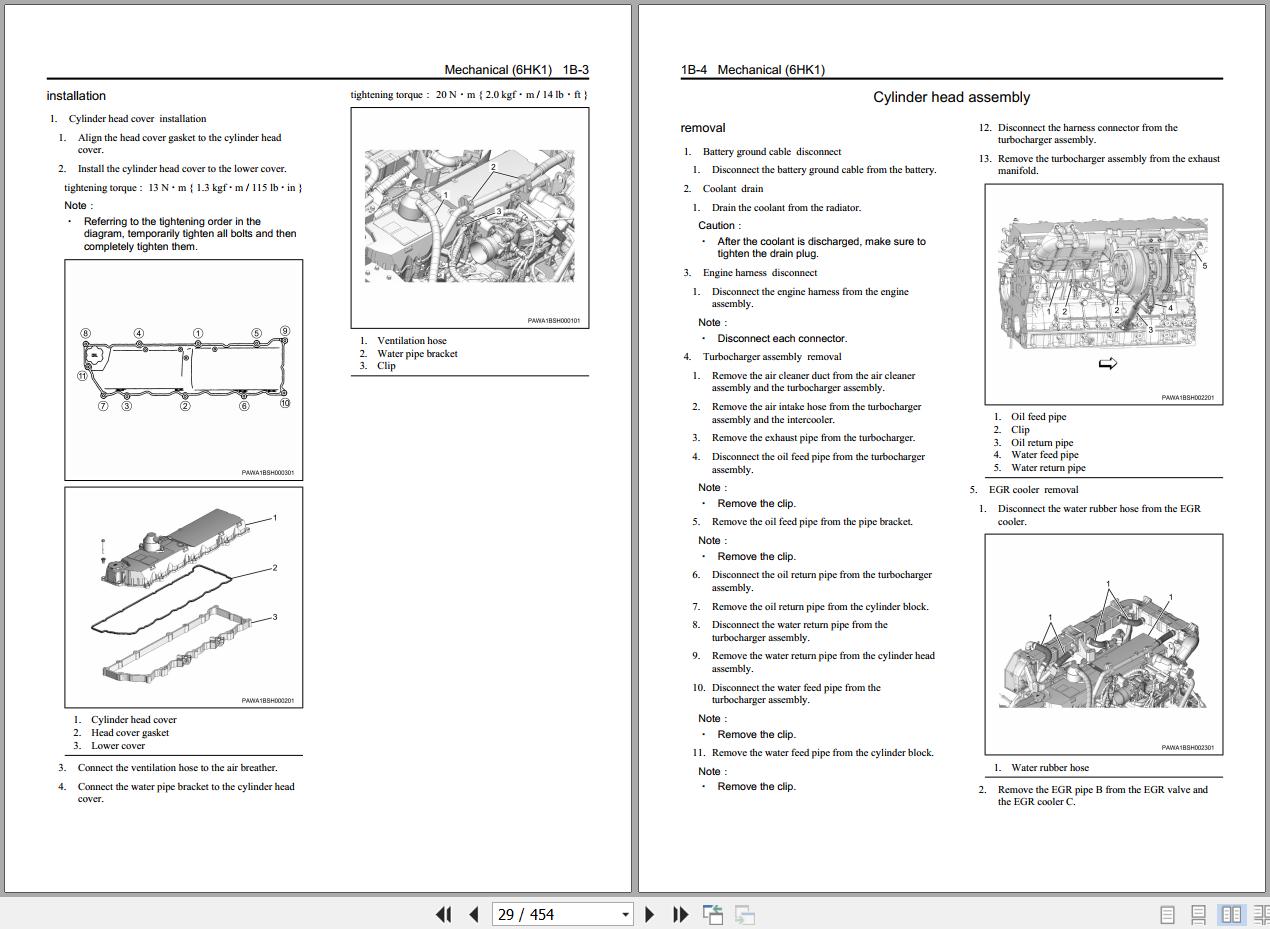Go to the previous page
1270x929 pixels.
click(x=474, y=914)
